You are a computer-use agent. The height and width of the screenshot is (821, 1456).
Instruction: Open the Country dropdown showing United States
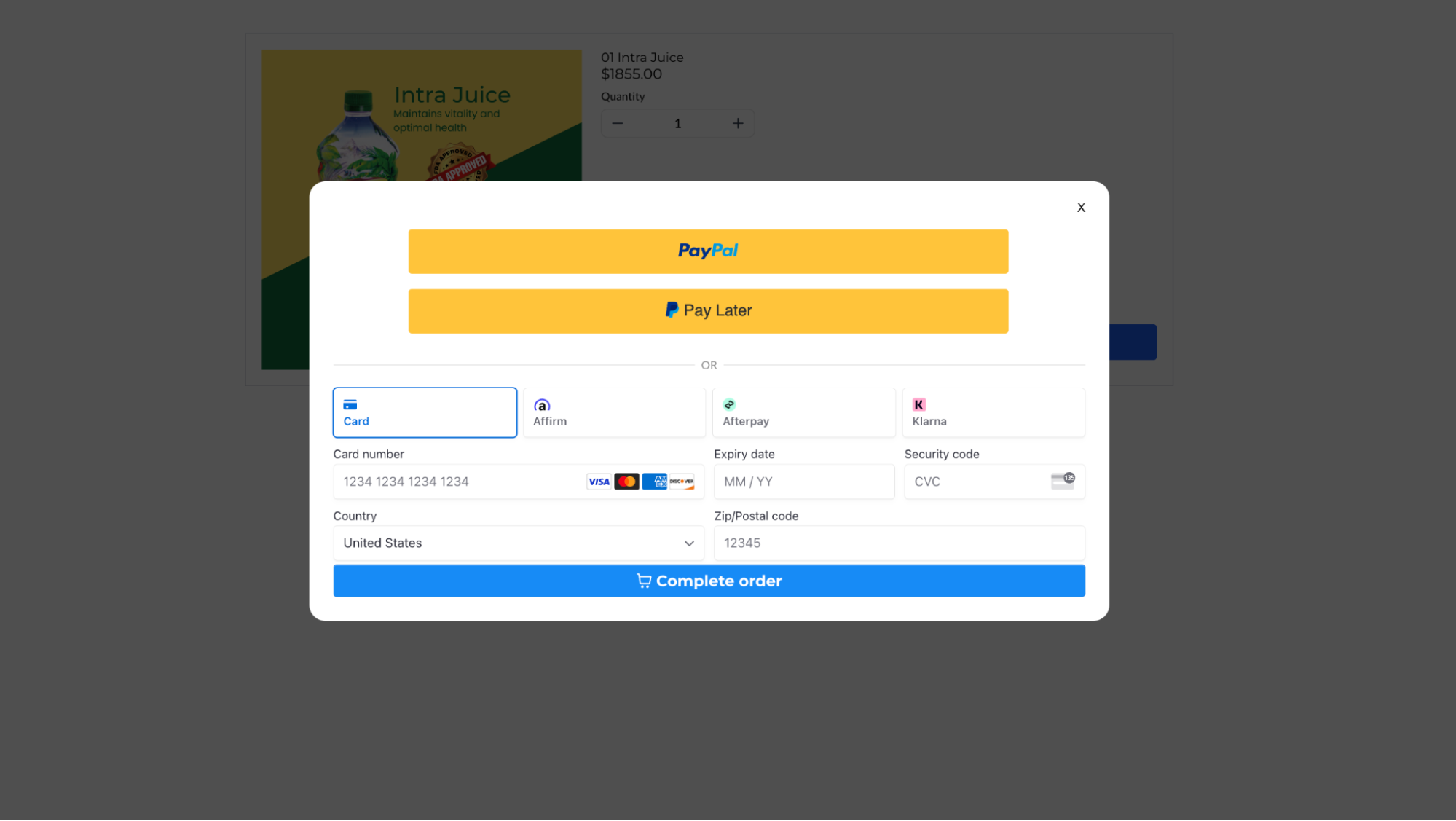point(510,543)
